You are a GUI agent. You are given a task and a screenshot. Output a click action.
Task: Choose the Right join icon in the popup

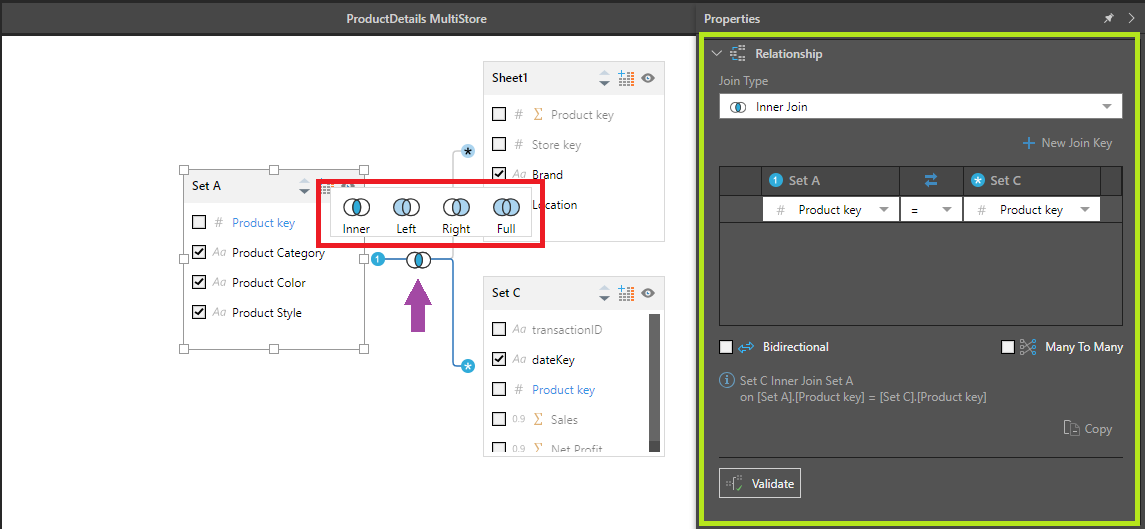(456, 208)
